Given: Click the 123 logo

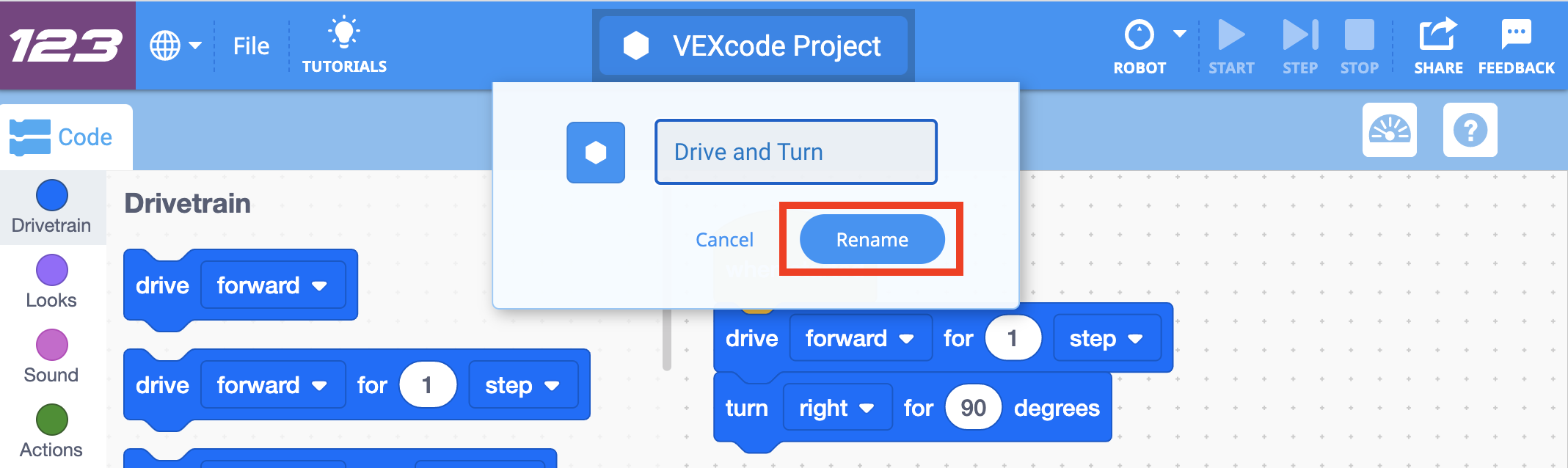Looking at the screenshot, I should pos(67,45).
